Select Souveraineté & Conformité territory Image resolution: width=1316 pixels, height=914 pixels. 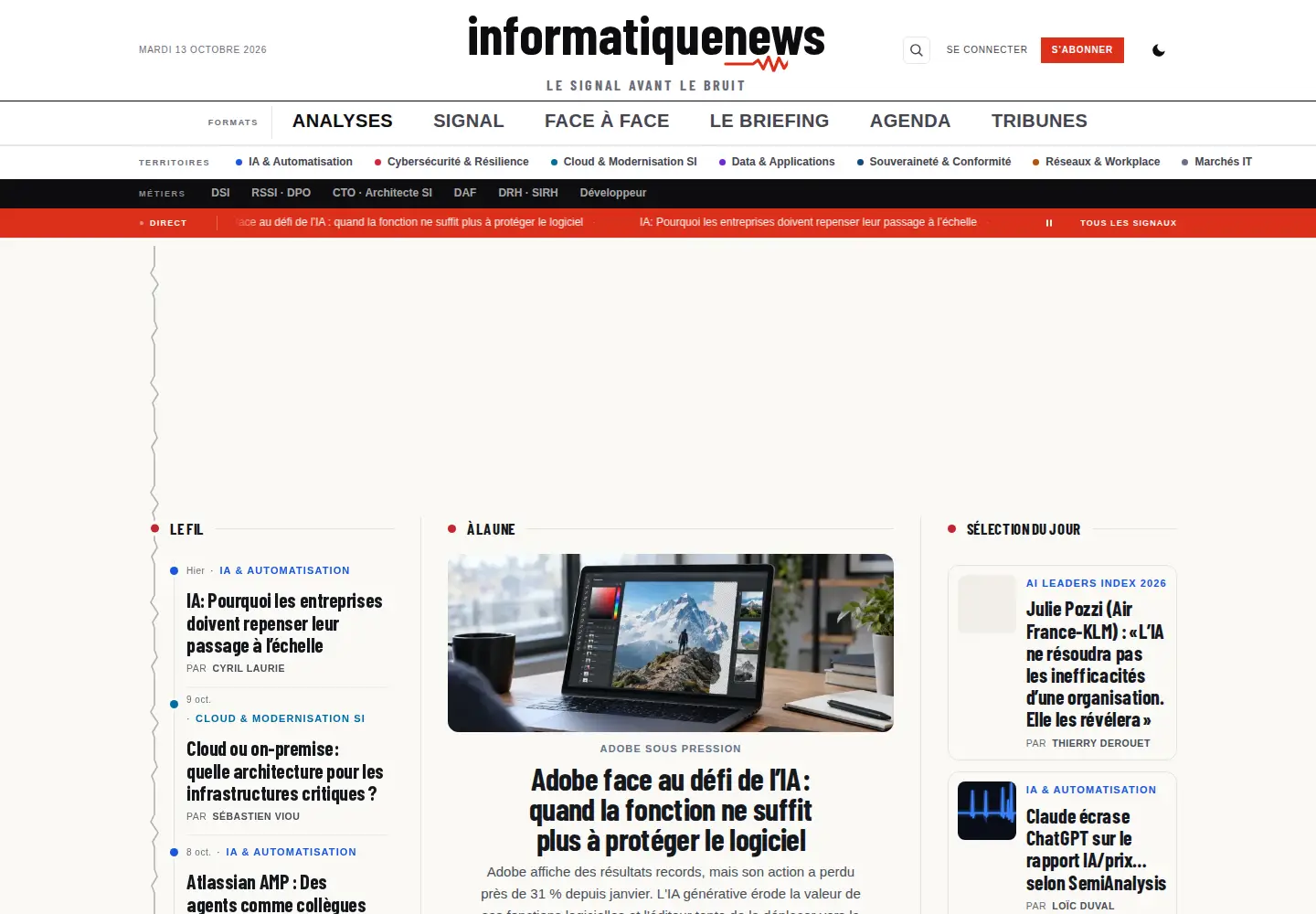click(x=934, y=162)
